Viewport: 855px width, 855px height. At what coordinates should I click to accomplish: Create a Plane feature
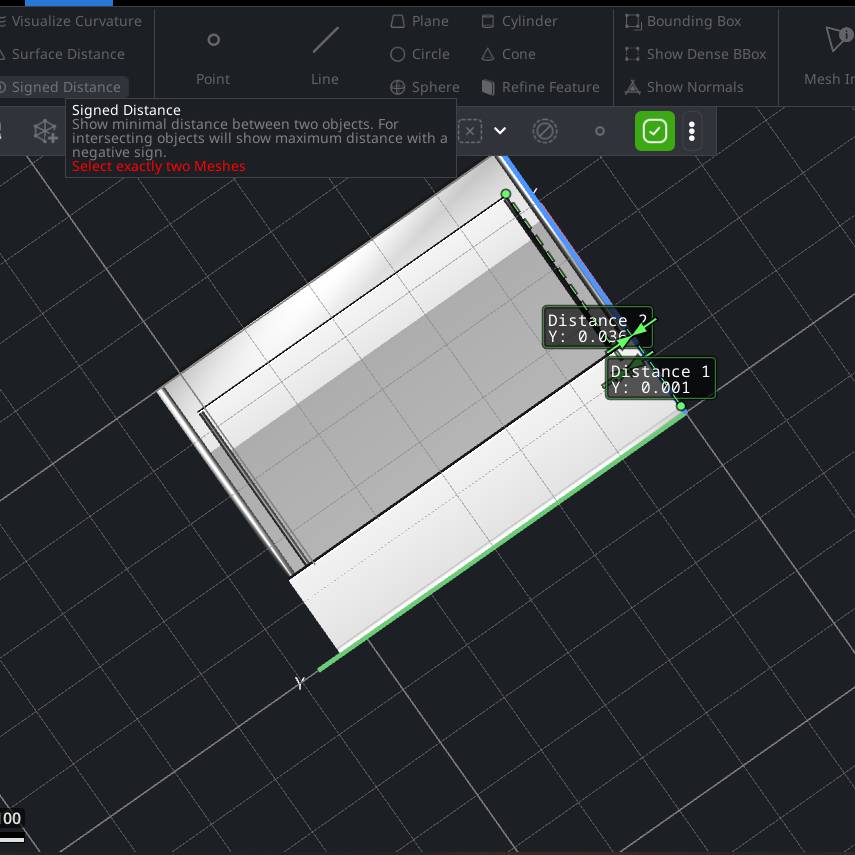click(x=419, y=21)
